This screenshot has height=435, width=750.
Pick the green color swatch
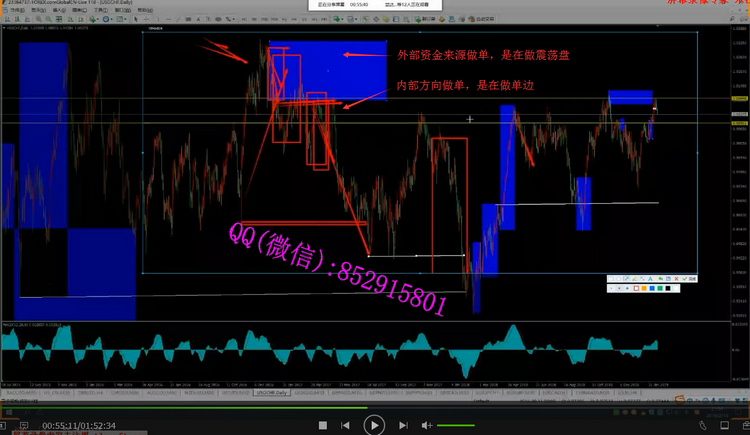(x=660, y=288)
